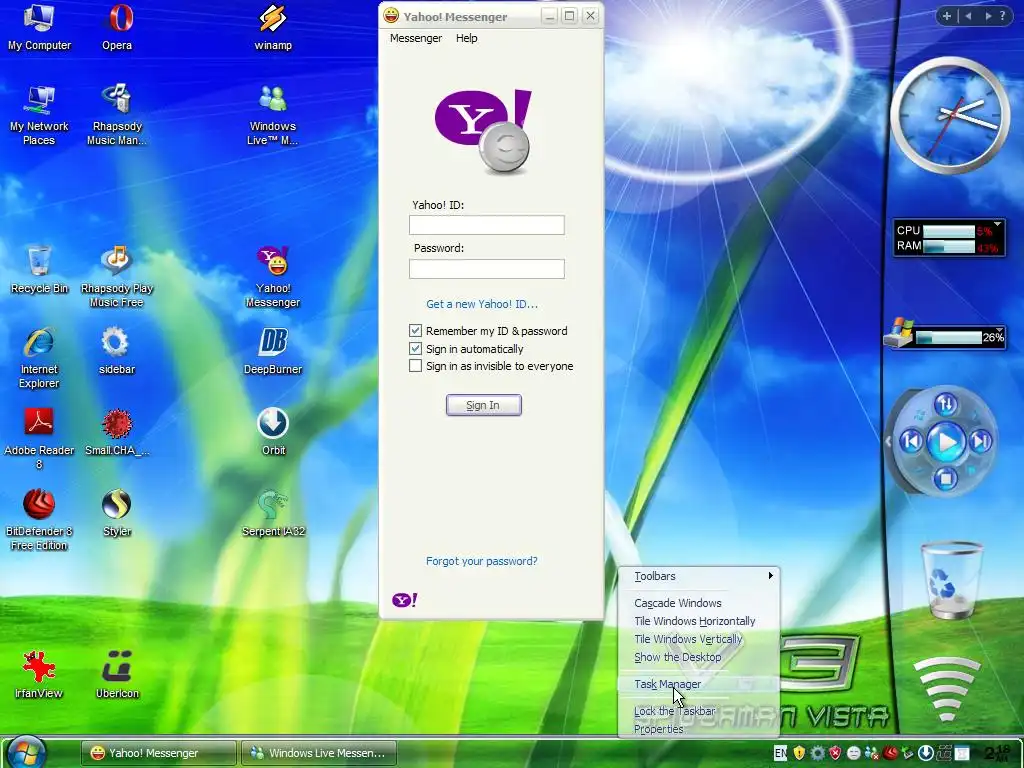Open the My Computer desktop icon

(39, 27)
